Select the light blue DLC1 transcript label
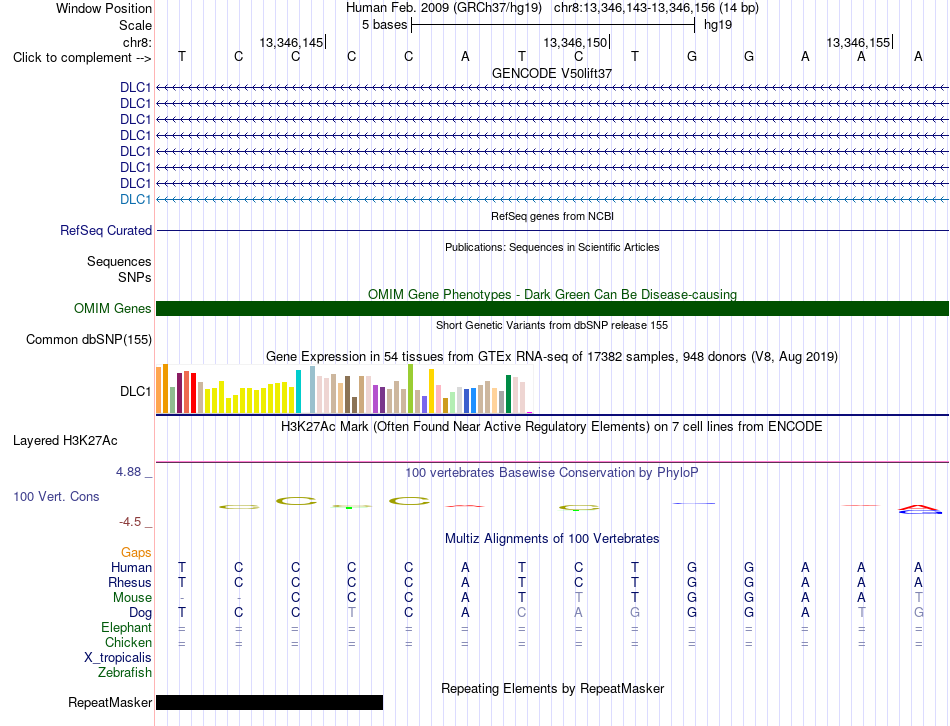Screen dimensions: 950x726 point(136,199)
